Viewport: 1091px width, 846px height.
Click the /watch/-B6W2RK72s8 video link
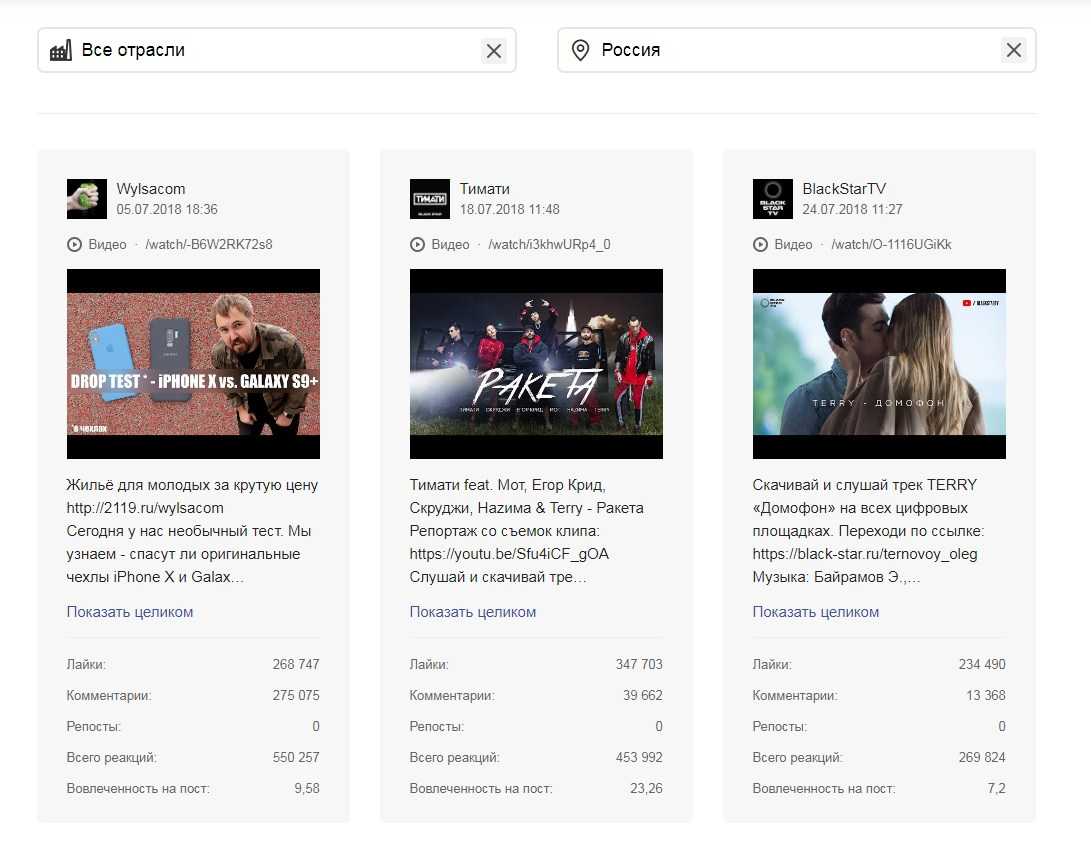(209, 245)
